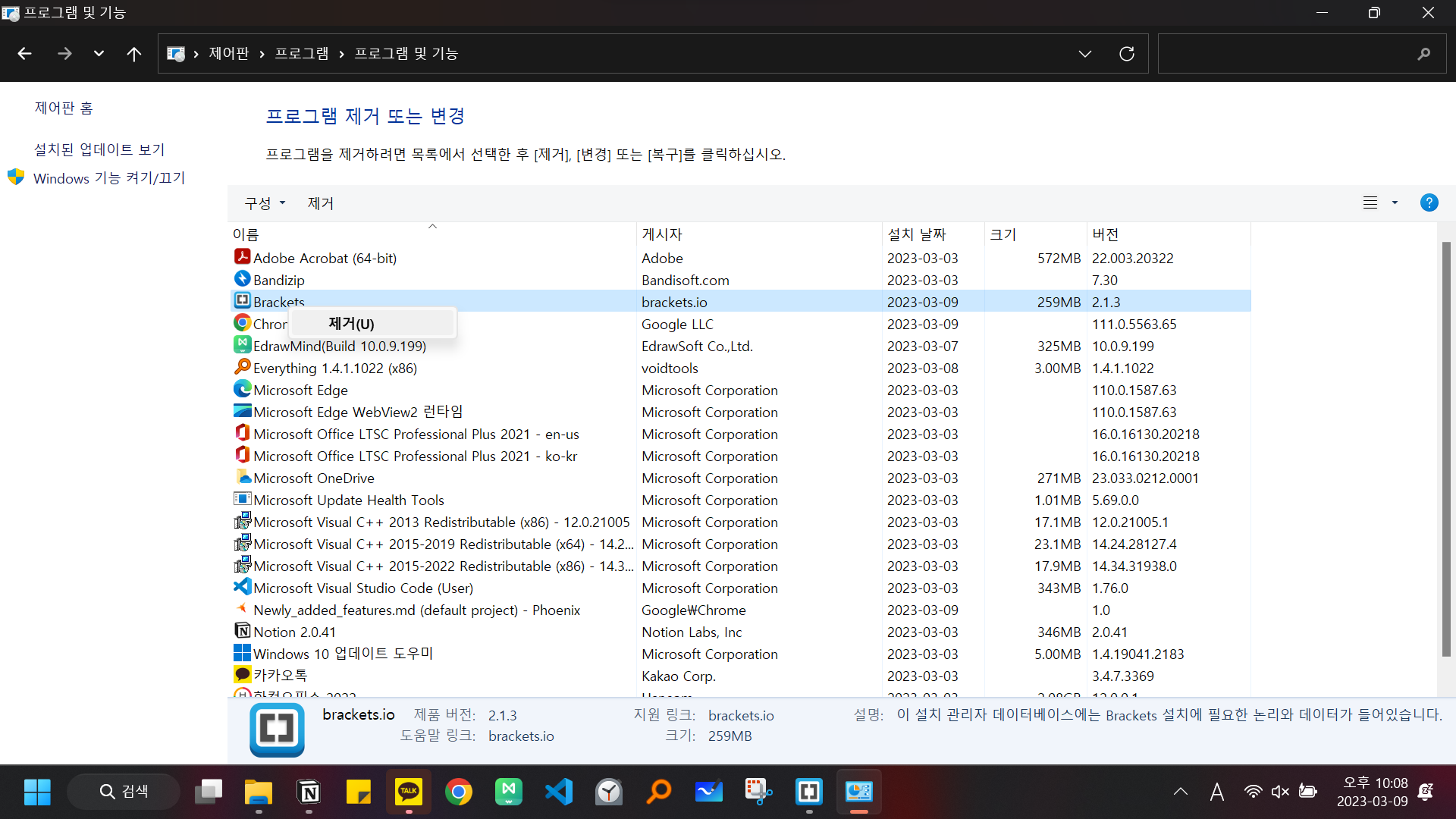Open Brackets from the taskbar
Viewport: 1456px width, 819px height.
[809, 792]
